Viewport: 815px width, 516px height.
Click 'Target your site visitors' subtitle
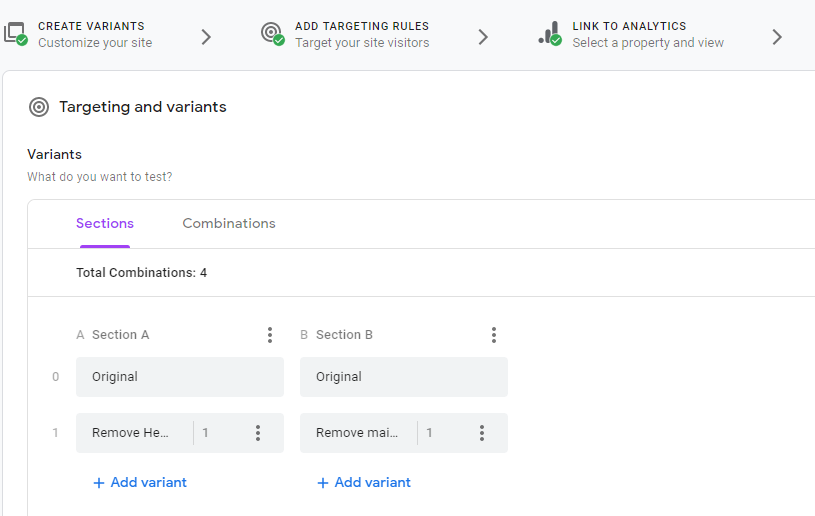point(362,43)
